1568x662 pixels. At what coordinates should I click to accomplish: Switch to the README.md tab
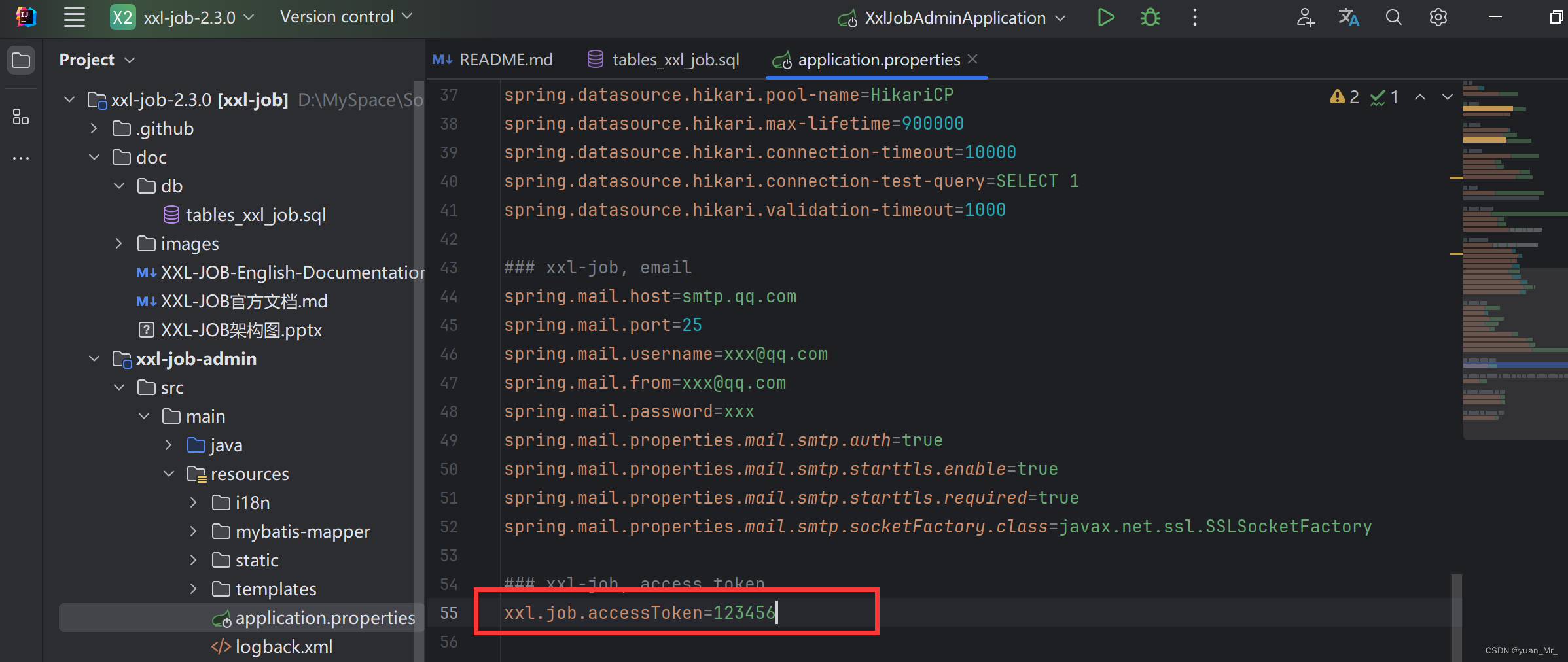492,60
